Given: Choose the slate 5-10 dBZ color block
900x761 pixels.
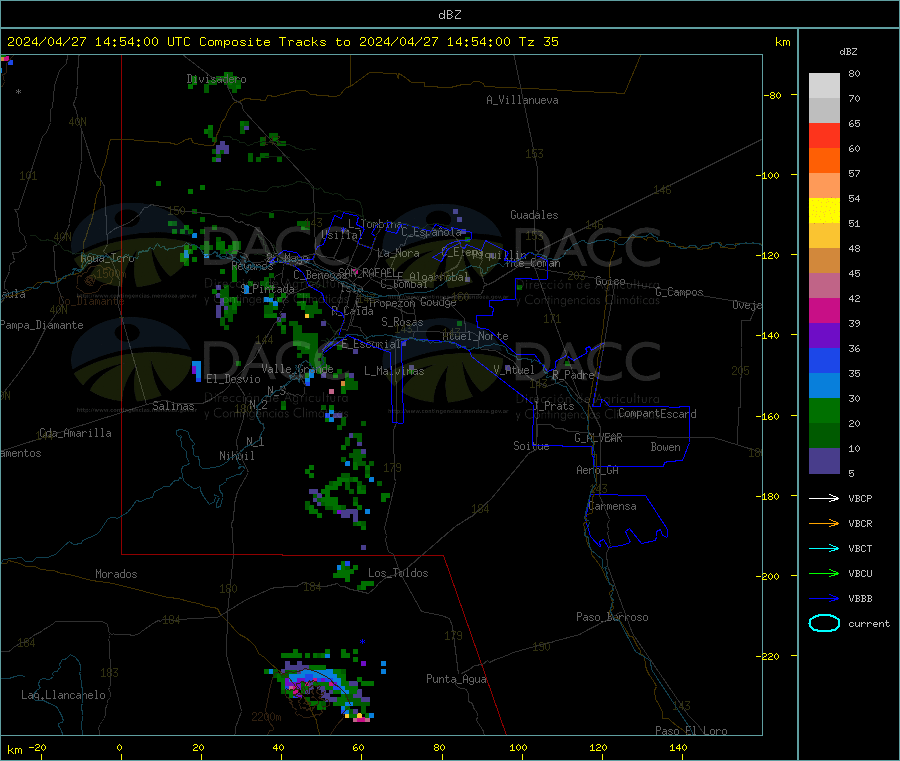Looking at the screenshot, I should coord(824,461).
